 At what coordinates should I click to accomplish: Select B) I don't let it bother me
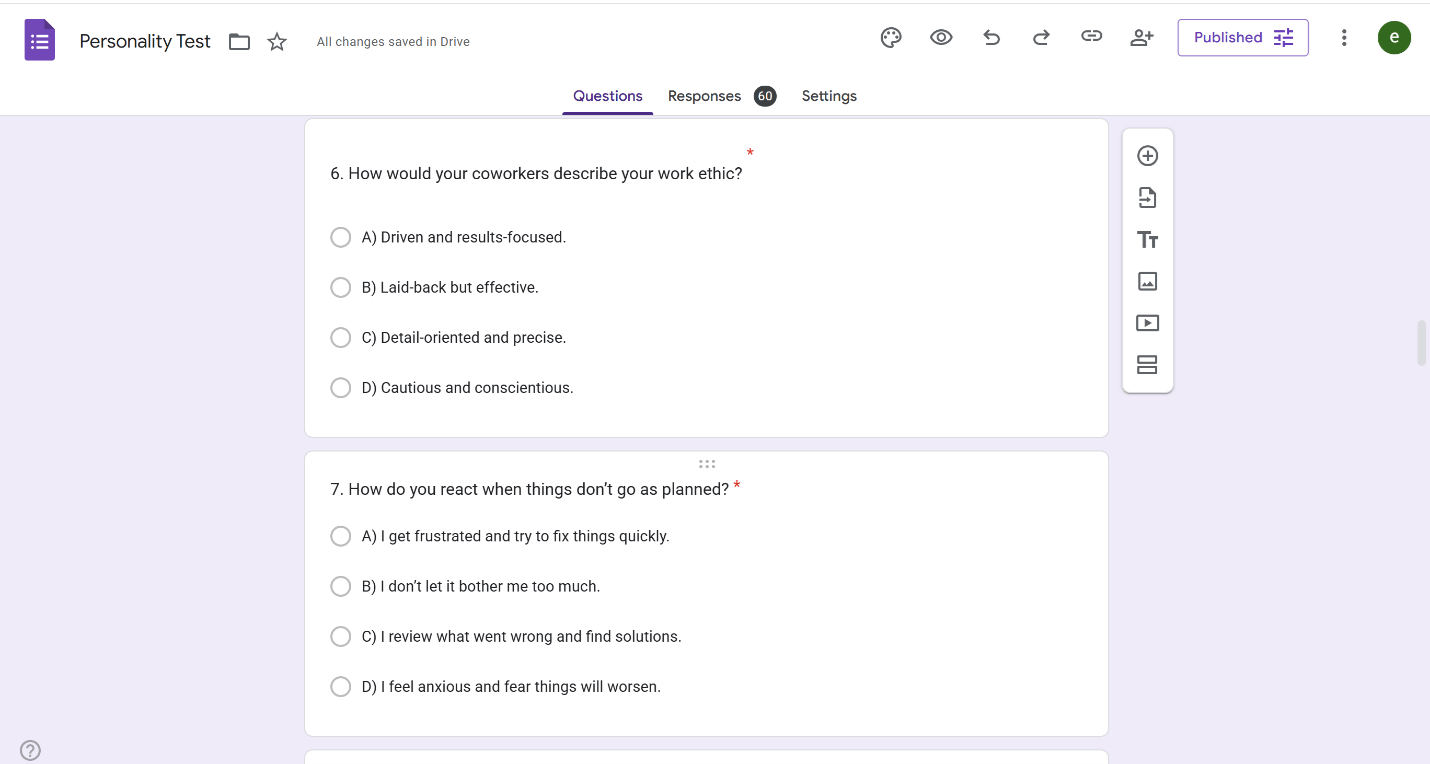point(341,586)
